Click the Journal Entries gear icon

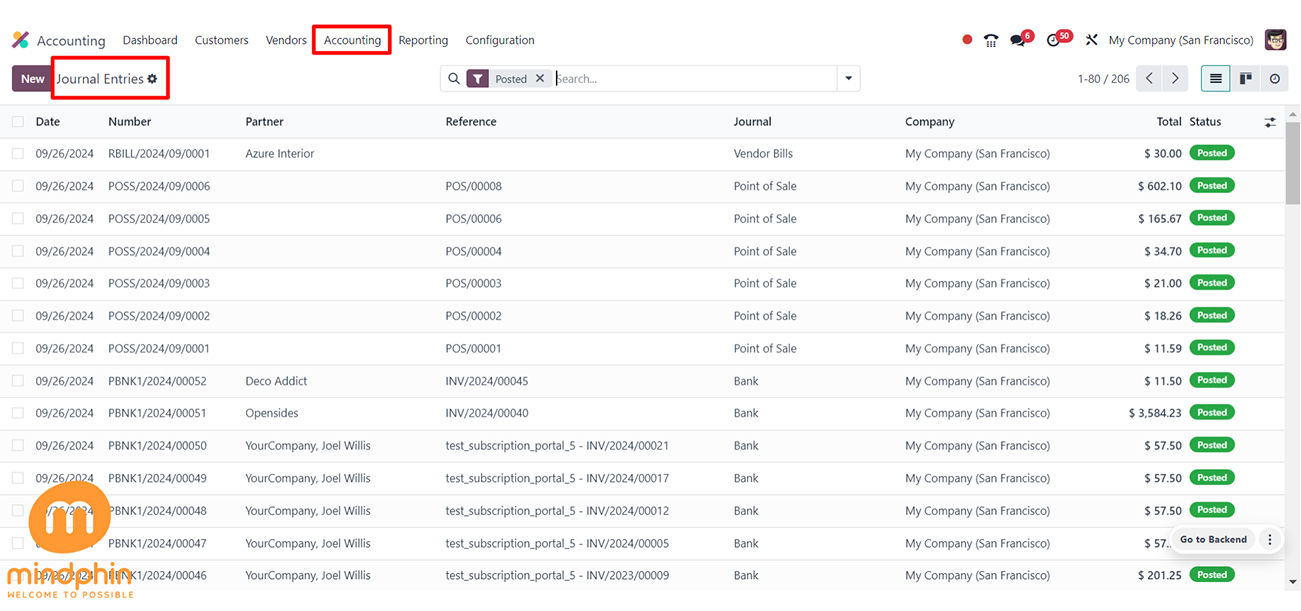coord(153,79)
